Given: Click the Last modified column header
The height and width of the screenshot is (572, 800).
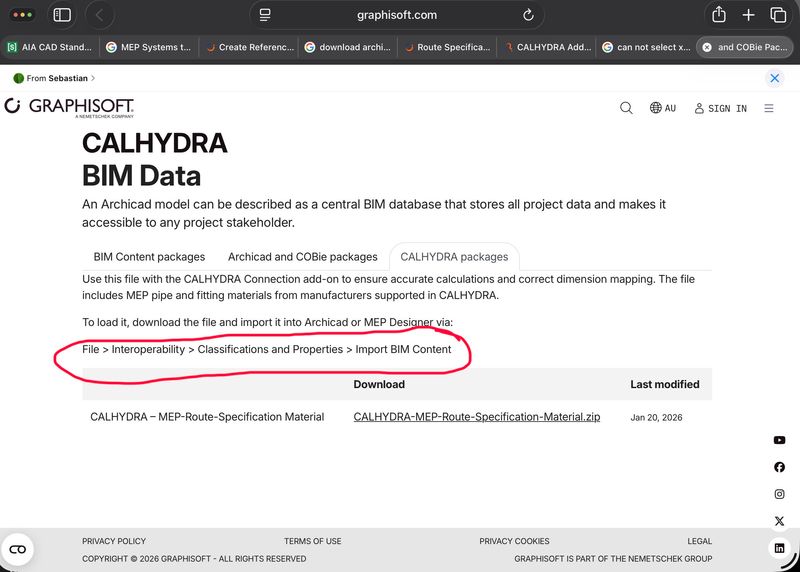Looking at the screenshot, I should click(x=665, y=384).
